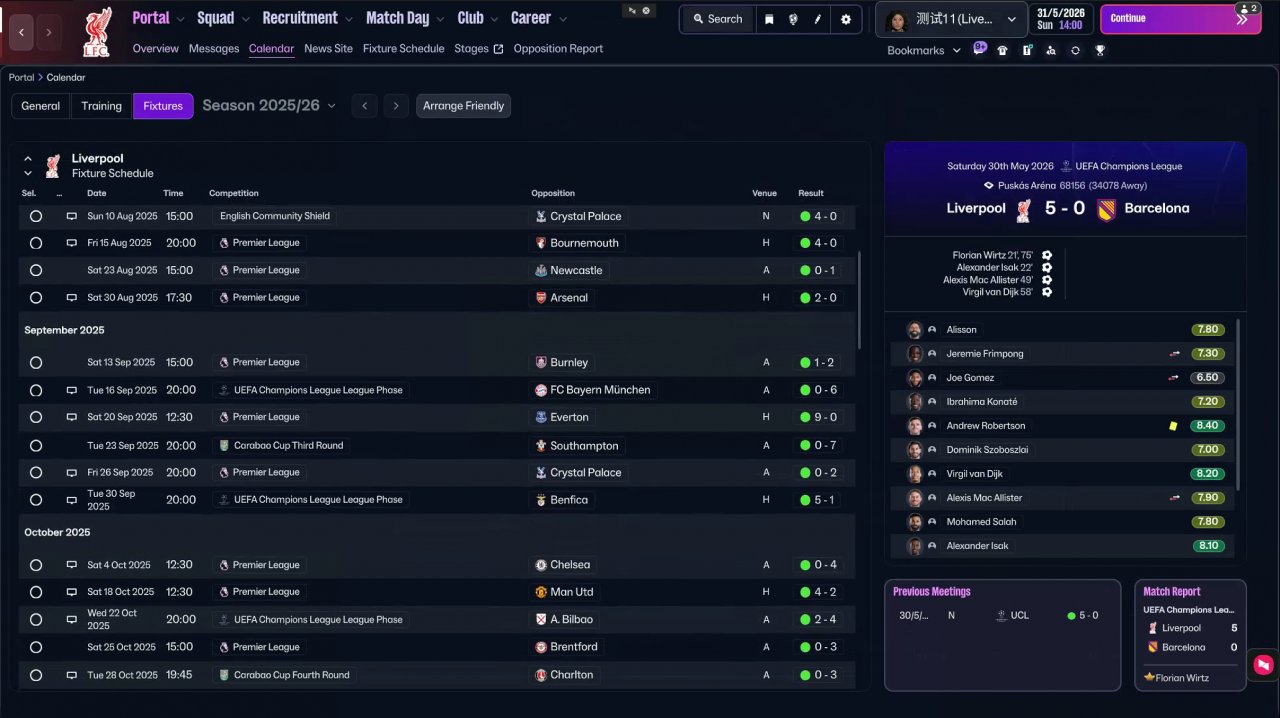Go to previous season arrow button

(x=365, y=106)
